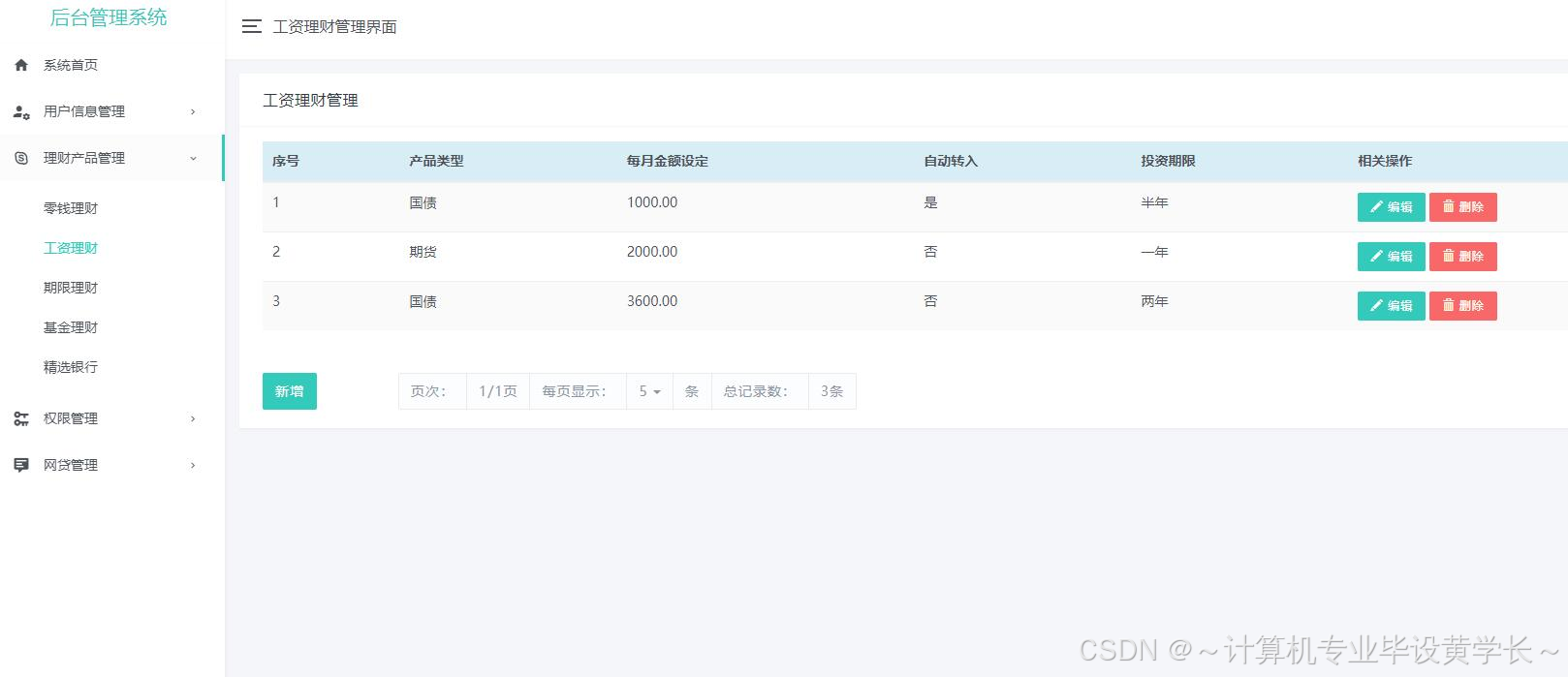The height and width of the screenshot is (677, 1568).
Task: Click the key icon for 权限管理
Action: (x=21, y=418)
